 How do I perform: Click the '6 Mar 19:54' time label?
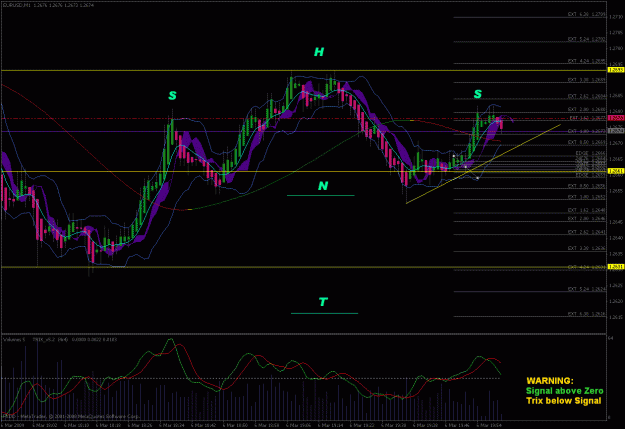(x=489, y=425)
